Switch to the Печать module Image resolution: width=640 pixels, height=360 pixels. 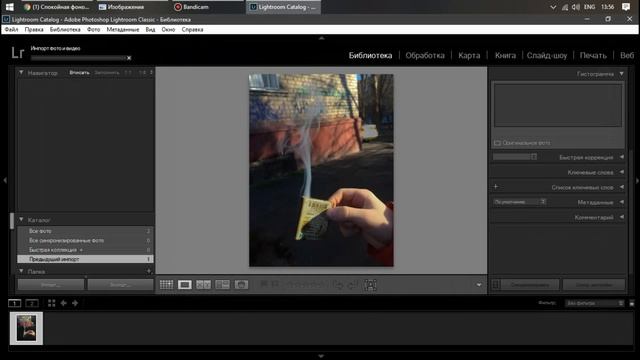[593, 56]
